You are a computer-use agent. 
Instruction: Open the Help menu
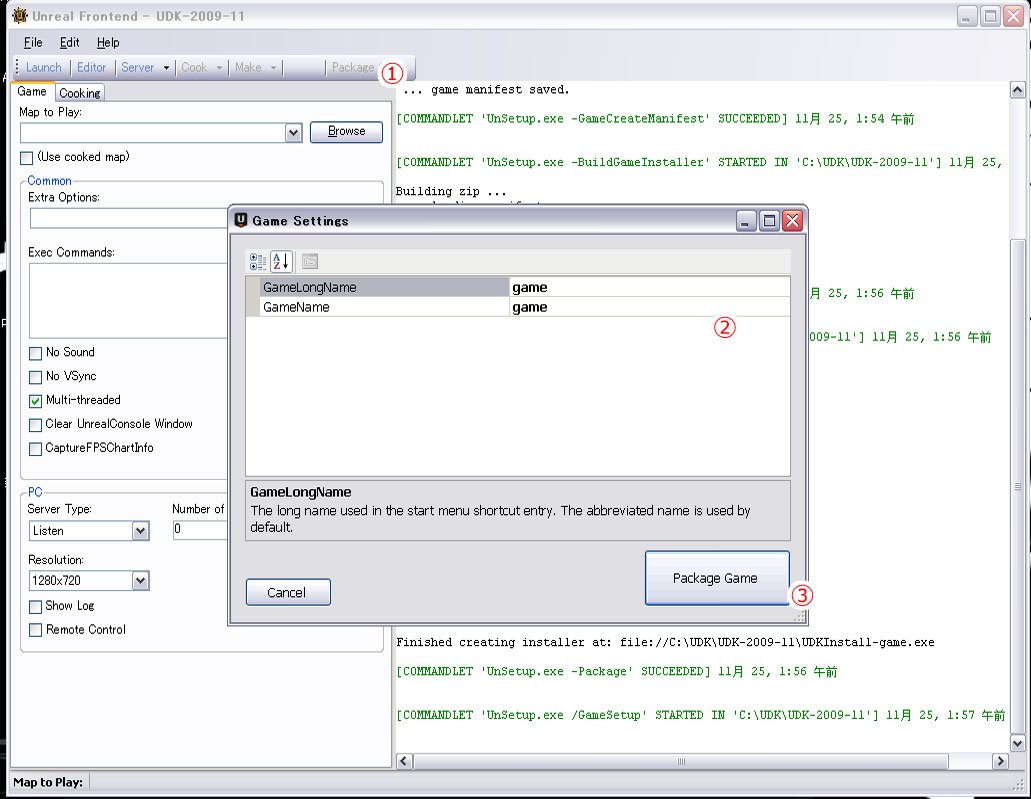tap(108, 43)
